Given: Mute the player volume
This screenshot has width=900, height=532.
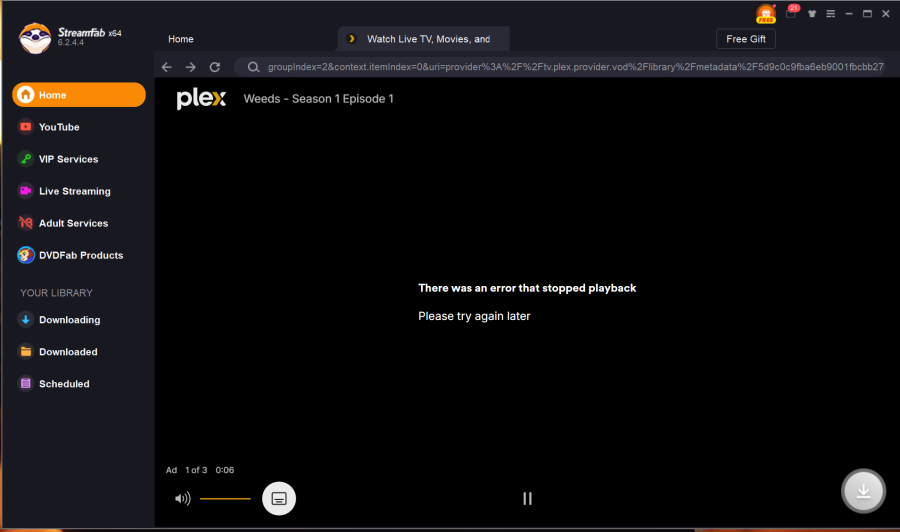Looking at the screenshot, I should tap(183, 499).
